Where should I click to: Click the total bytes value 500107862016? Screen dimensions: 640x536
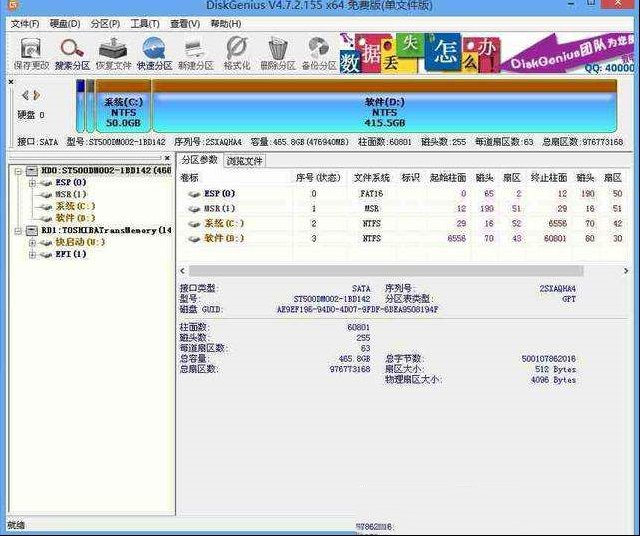pyautogui.click(x=549, y=359)
